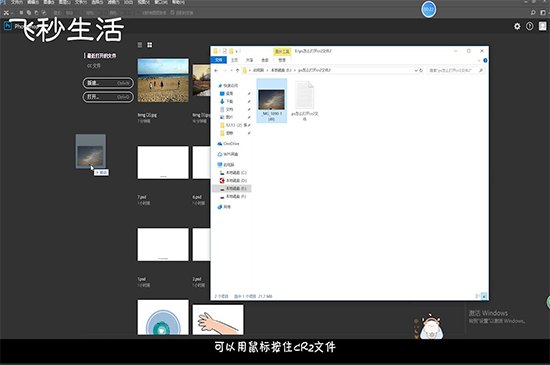This screenshot has width=550, height=365.
Task: Open Explorer 主页 (Home) ribbon tab
Action: 234,60
